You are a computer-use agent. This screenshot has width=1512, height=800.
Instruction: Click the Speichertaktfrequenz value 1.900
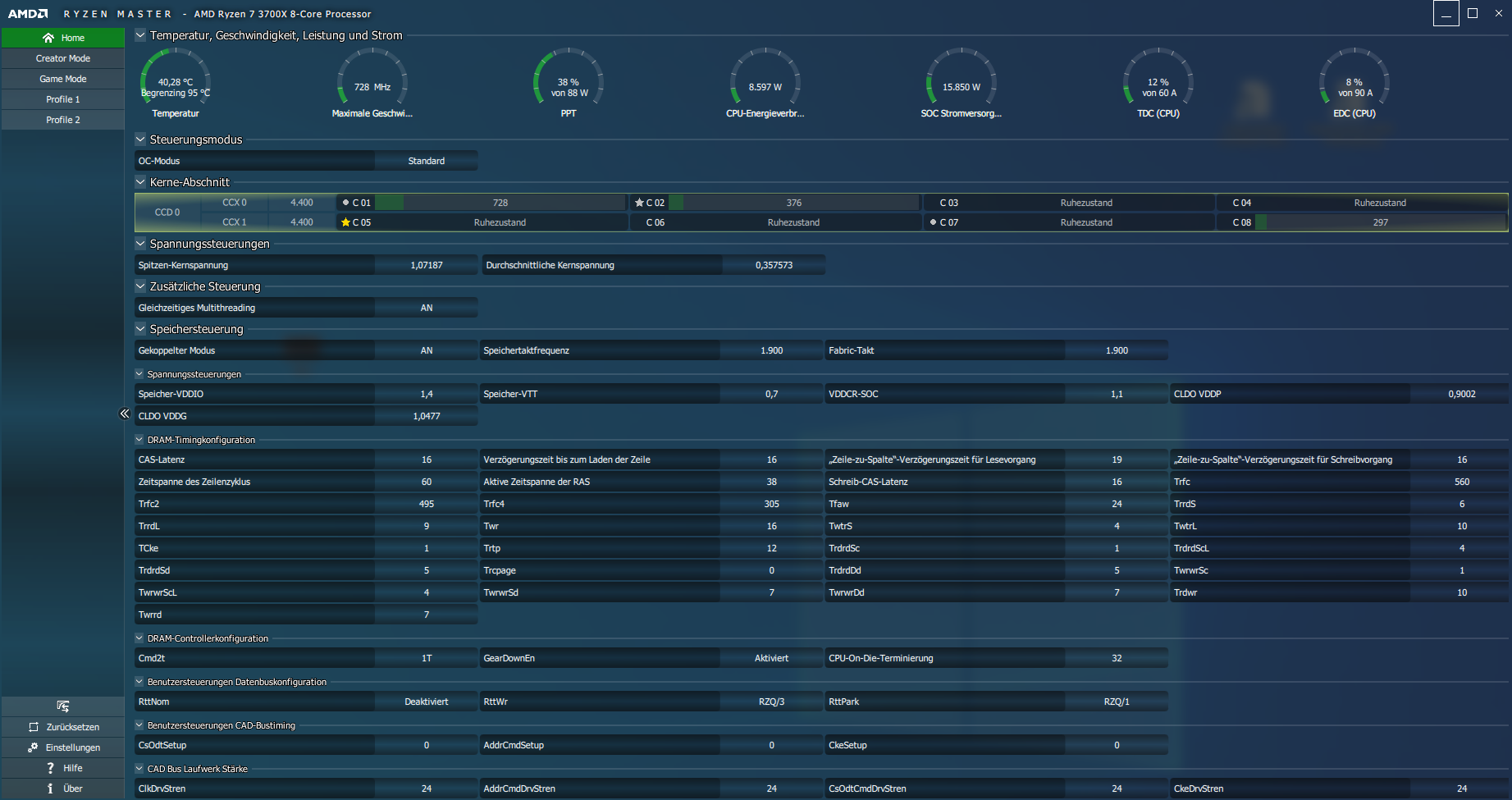[772, 350]
